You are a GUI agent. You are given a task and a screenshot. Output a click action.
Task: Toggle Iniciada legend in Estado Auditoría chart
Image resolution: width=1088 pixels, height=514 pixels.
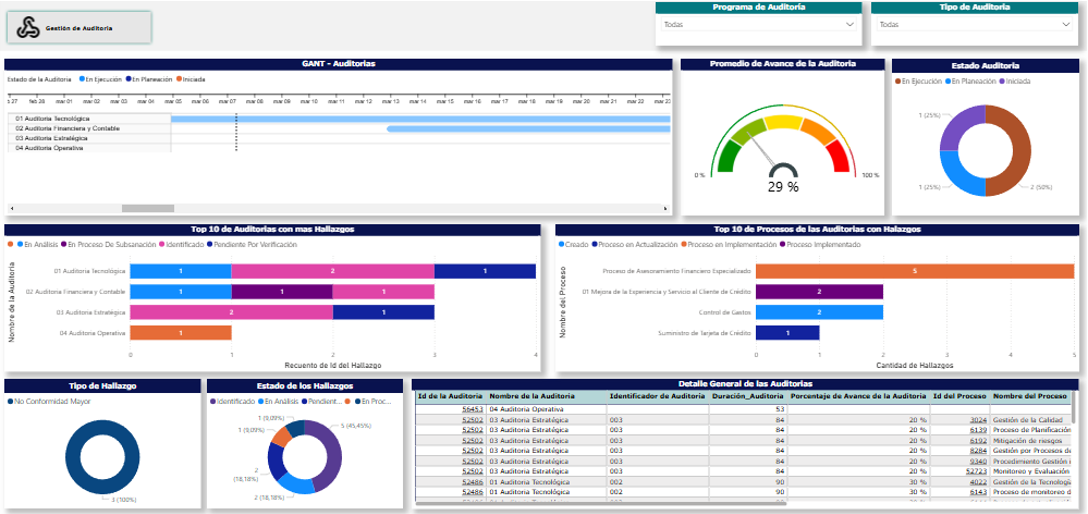(1016, 81)
